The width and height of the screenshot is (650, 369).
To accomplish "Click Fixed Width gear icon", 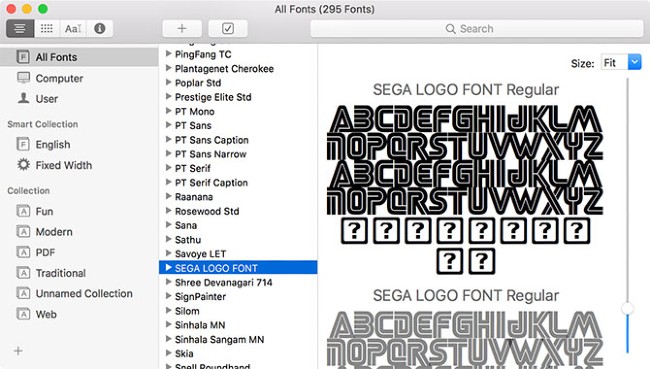I will (x=23, y=165).
